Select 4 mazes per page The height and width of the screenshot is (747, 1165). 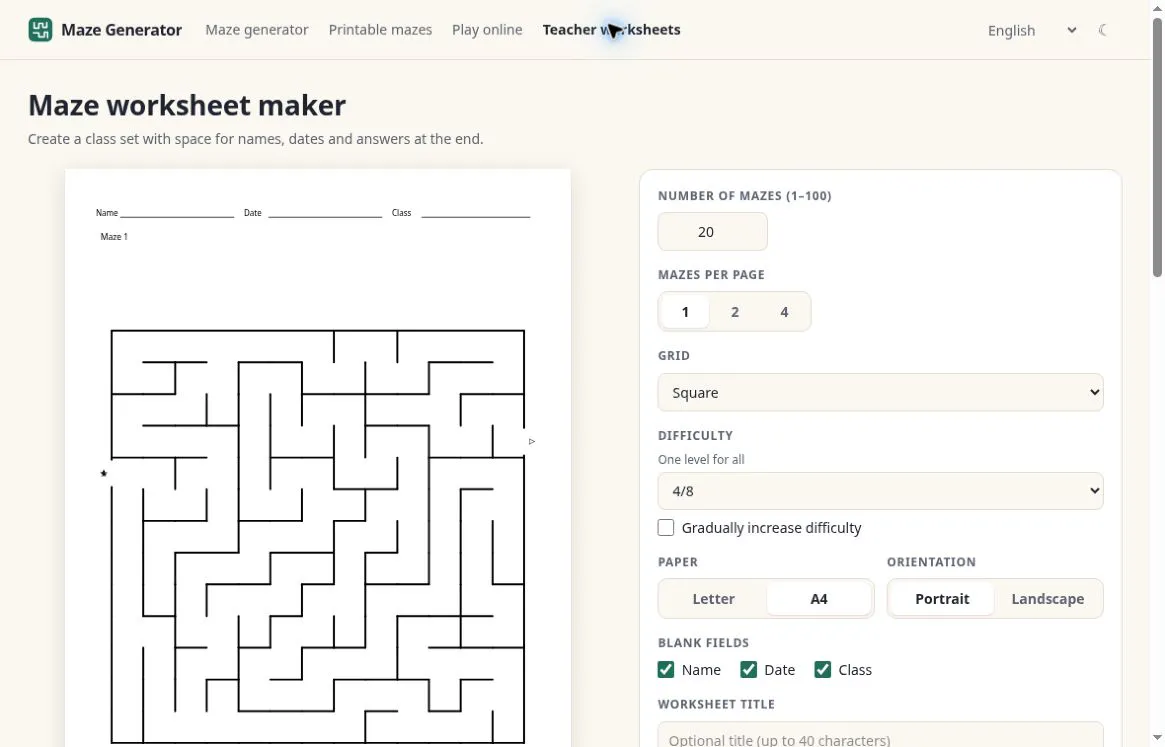tap(784, 311)
